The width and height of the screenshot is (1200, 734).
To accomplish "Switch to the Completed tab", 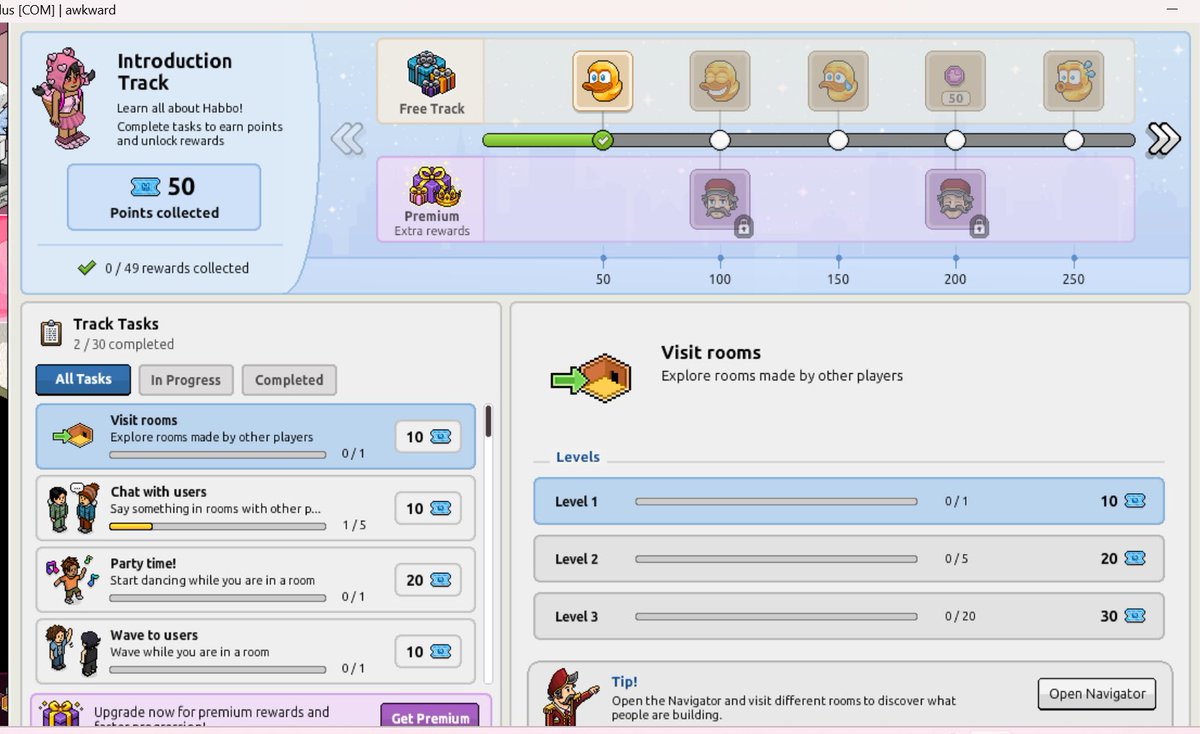I will [x=289, y=380].
